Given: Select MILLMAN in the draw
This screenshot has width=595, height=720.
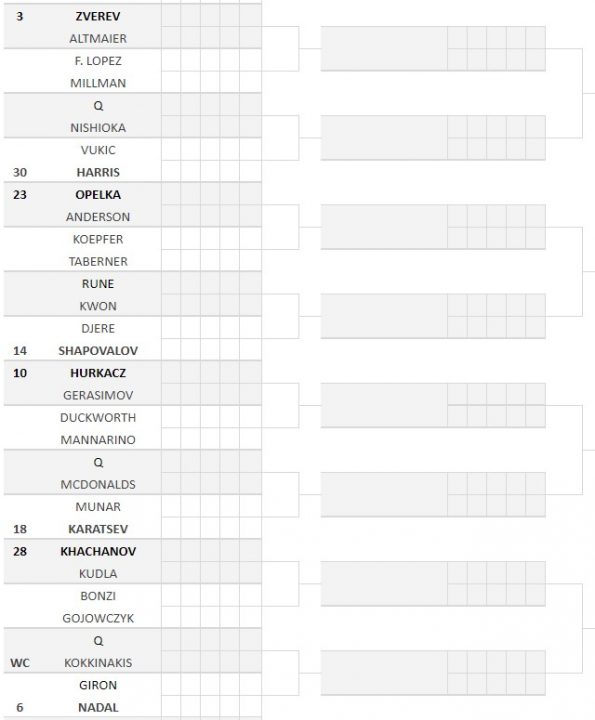Looking at the screenshot, I should point(98,83).
